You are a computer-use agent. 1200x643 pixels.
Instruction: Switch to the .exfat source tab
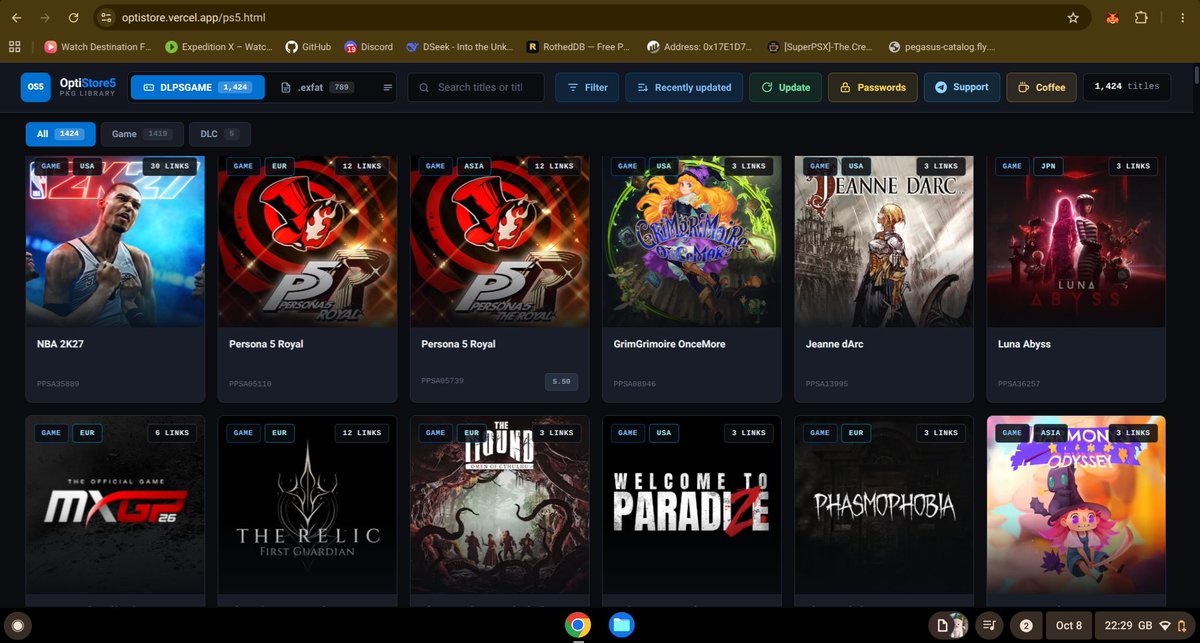tap(318, 88)
